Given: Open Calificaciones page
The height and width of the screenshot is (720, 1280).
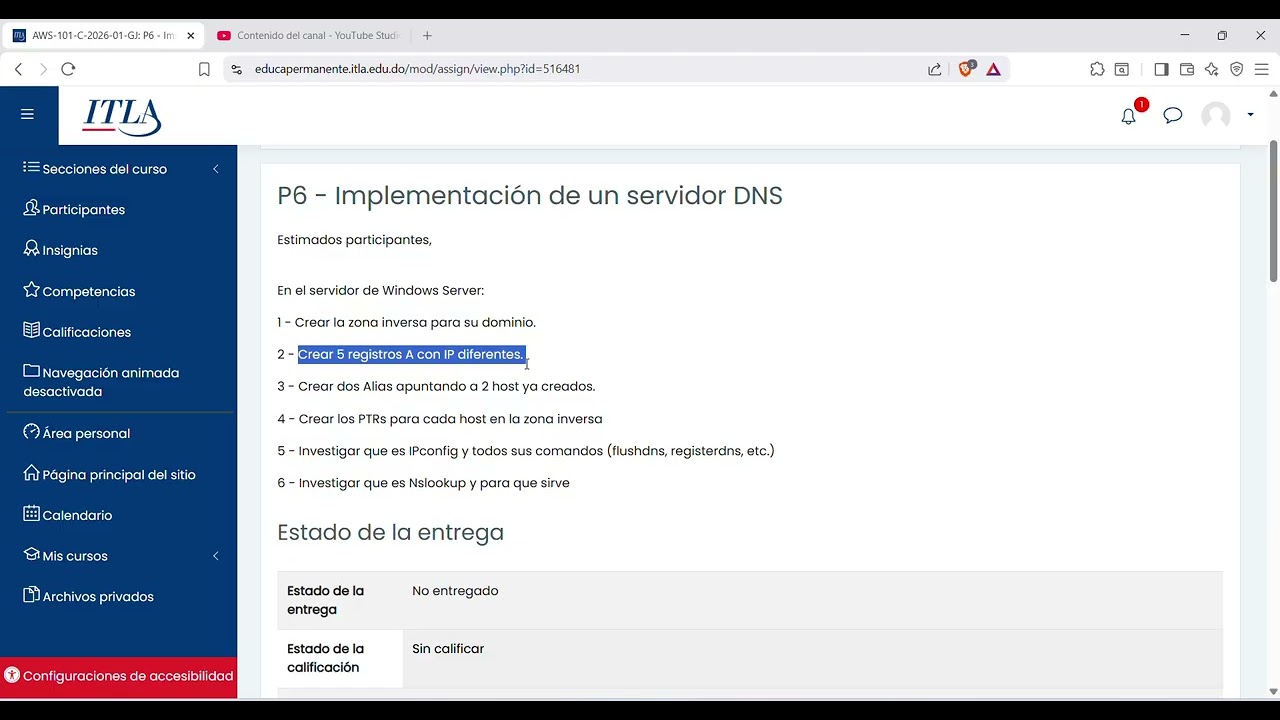Looking at the screenshot, I should click(77, 332).
